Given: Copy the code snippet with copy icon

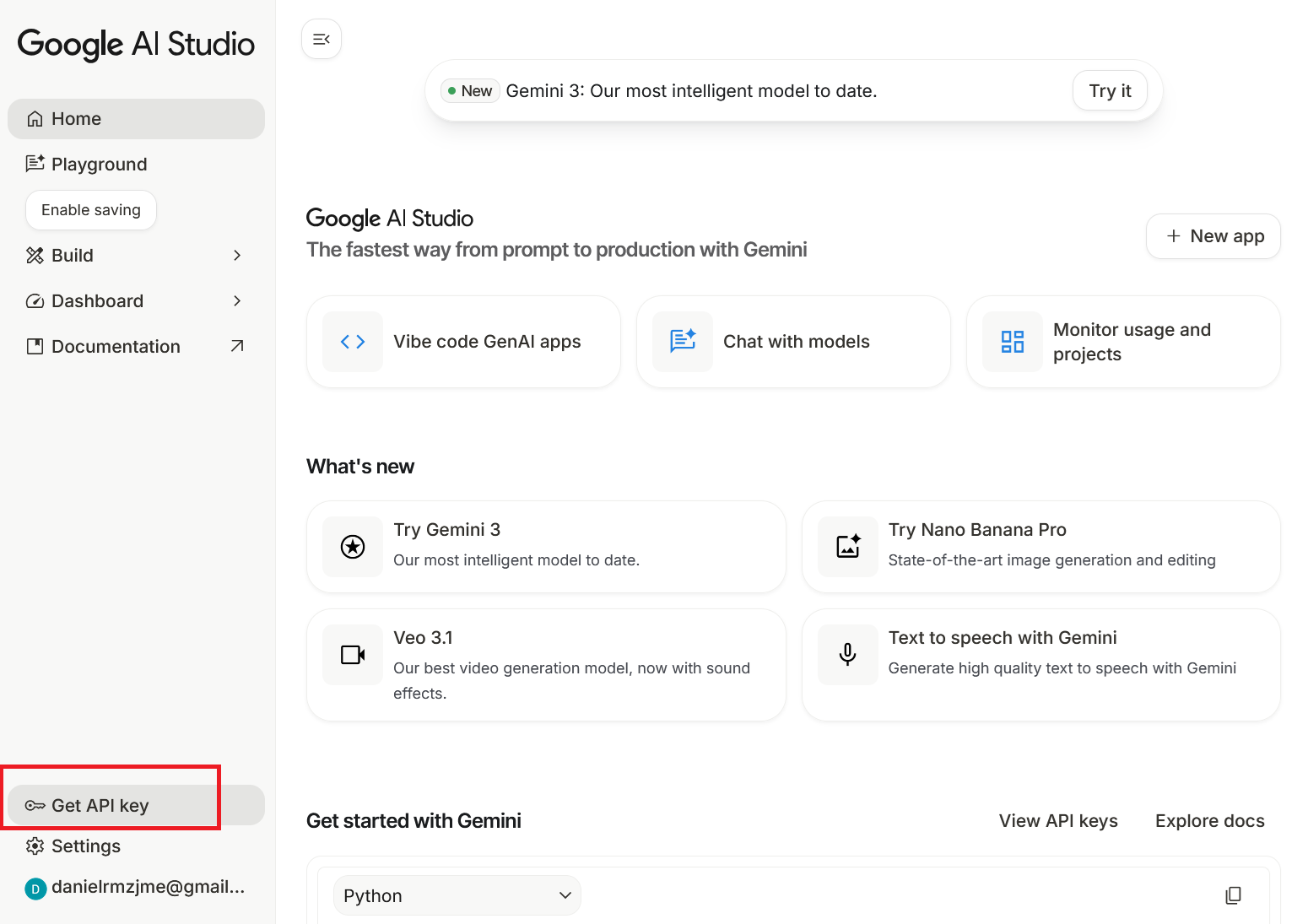Looking at the screenshot, I should tap(1233, 895).
